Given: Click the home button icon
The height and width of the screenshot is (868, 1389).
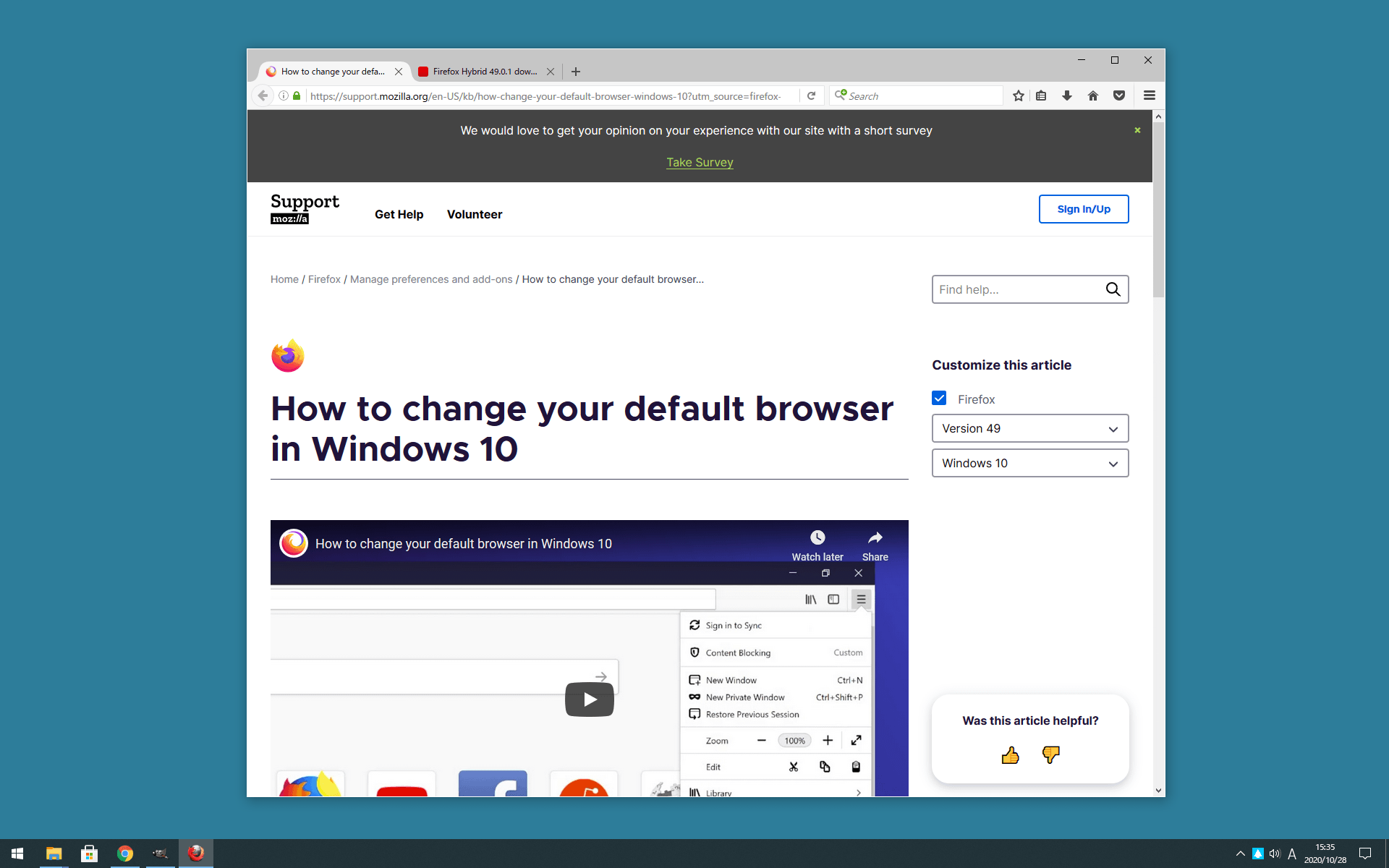Looking at the screenshot, I should 1093,95.
